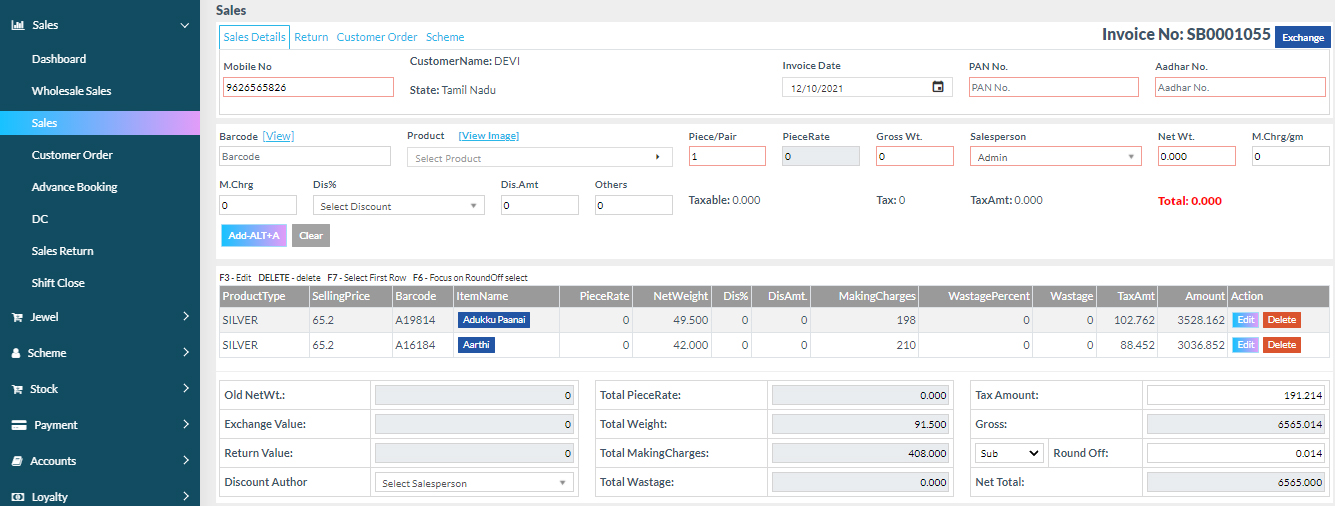Click the Stock cart icon in sidebar
Viewport: 1335px width, 506px height.
click(17, 389)
